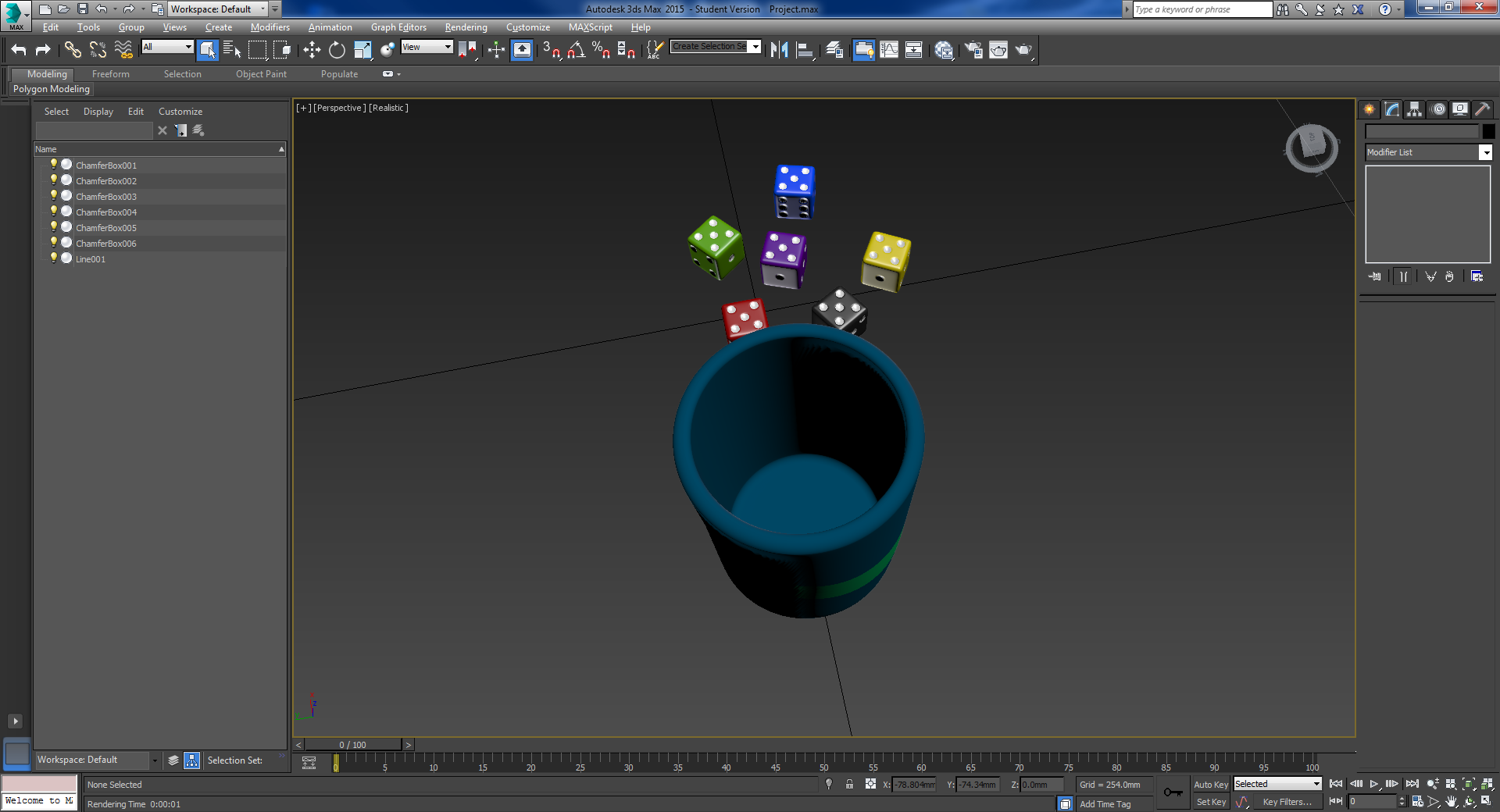Open the Hierarchy command panel tab
Image resolution: width=1500 pixels, height=812 pixels.
1414,109
